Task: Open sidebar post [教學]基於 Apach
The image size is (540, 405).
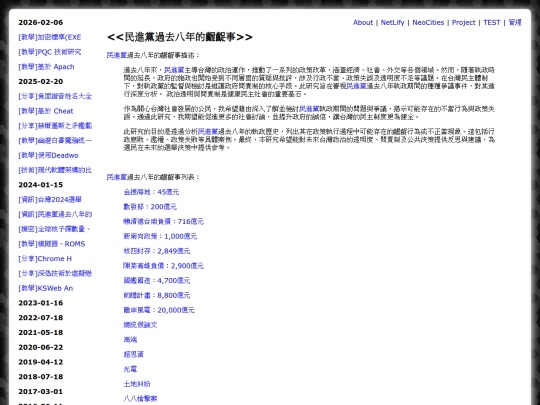Action: click(46, 67)
